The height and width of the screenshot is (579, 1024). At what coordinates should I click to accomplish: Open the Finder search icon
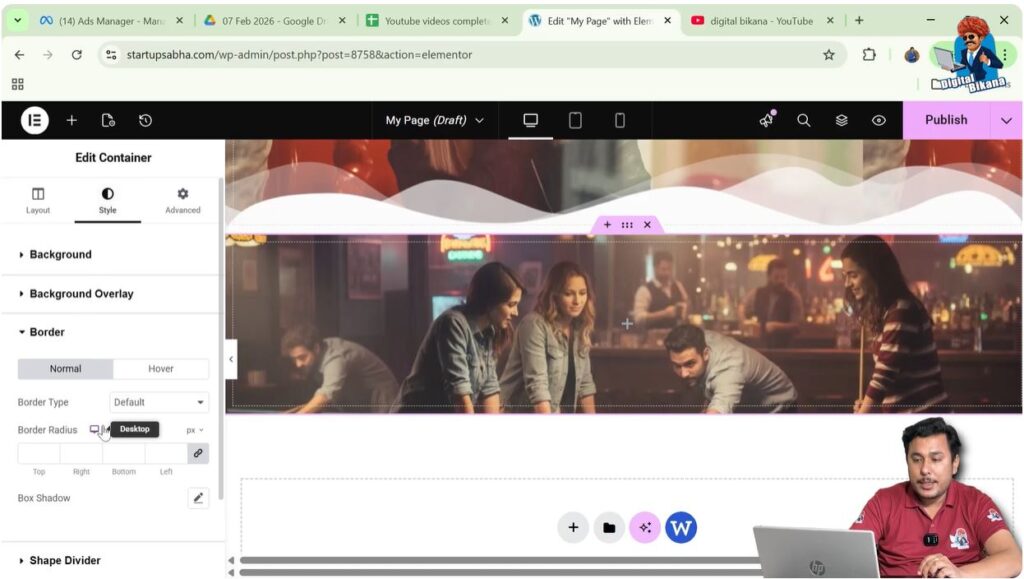tap(803, 120)
